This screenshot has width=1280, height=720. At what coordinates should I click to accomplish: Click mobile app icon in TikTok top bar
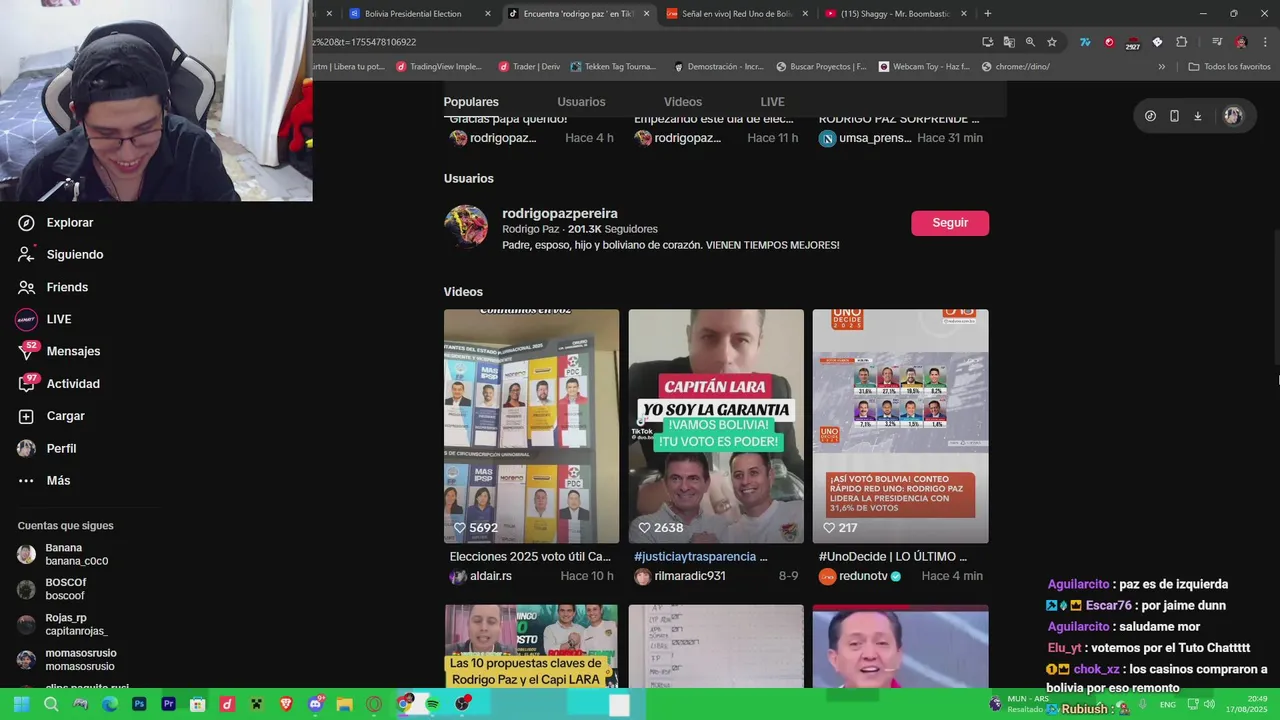click(1174, 116)
